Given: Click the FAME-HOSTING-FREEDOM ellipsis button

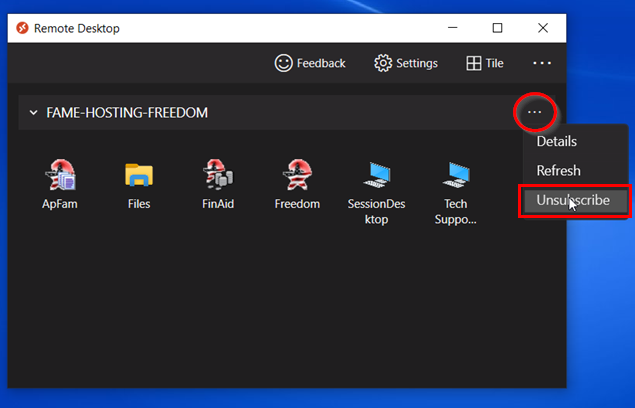Looking at the screenshot, I should click(535, 112).
